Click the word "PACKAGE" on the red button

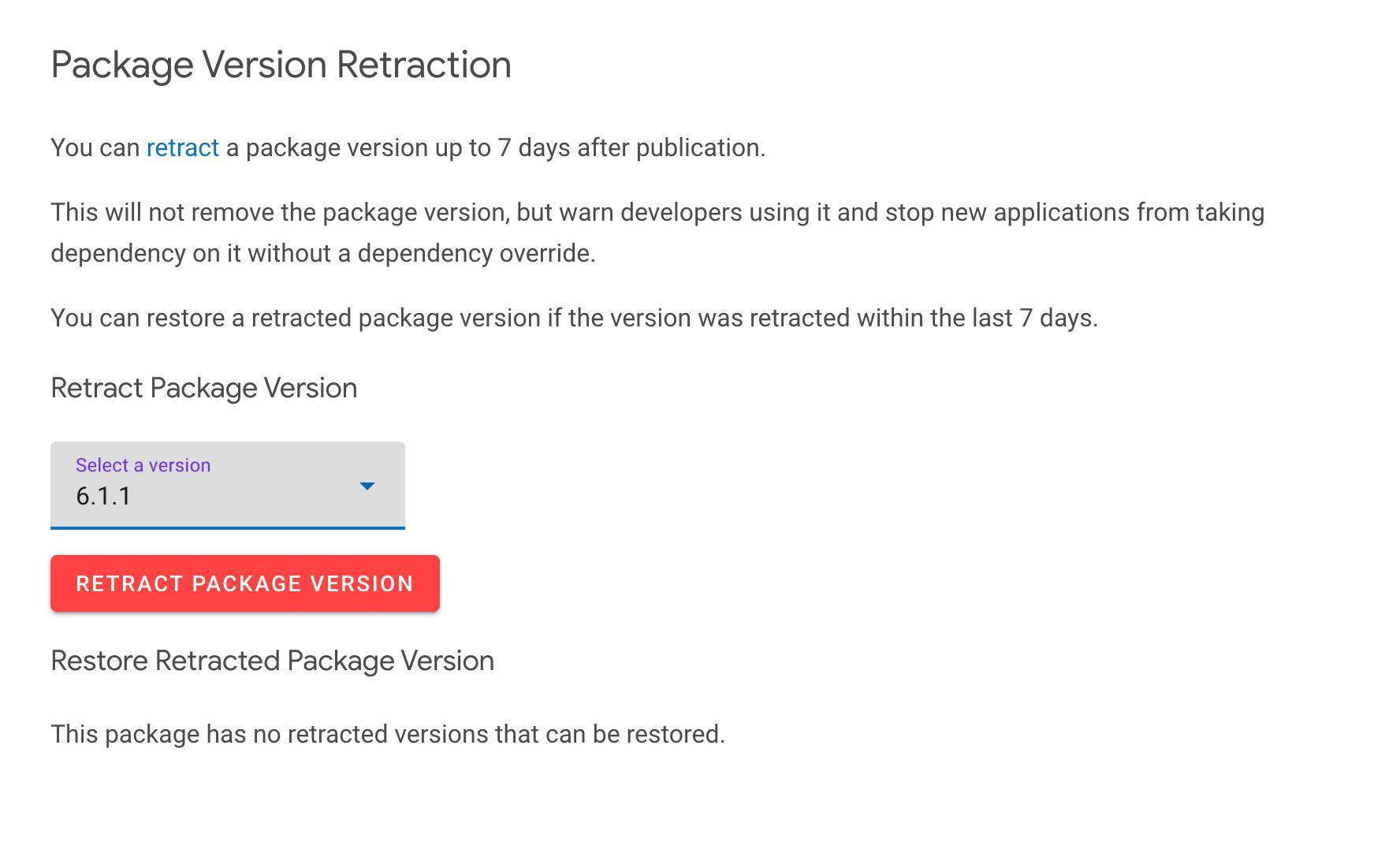247,584
